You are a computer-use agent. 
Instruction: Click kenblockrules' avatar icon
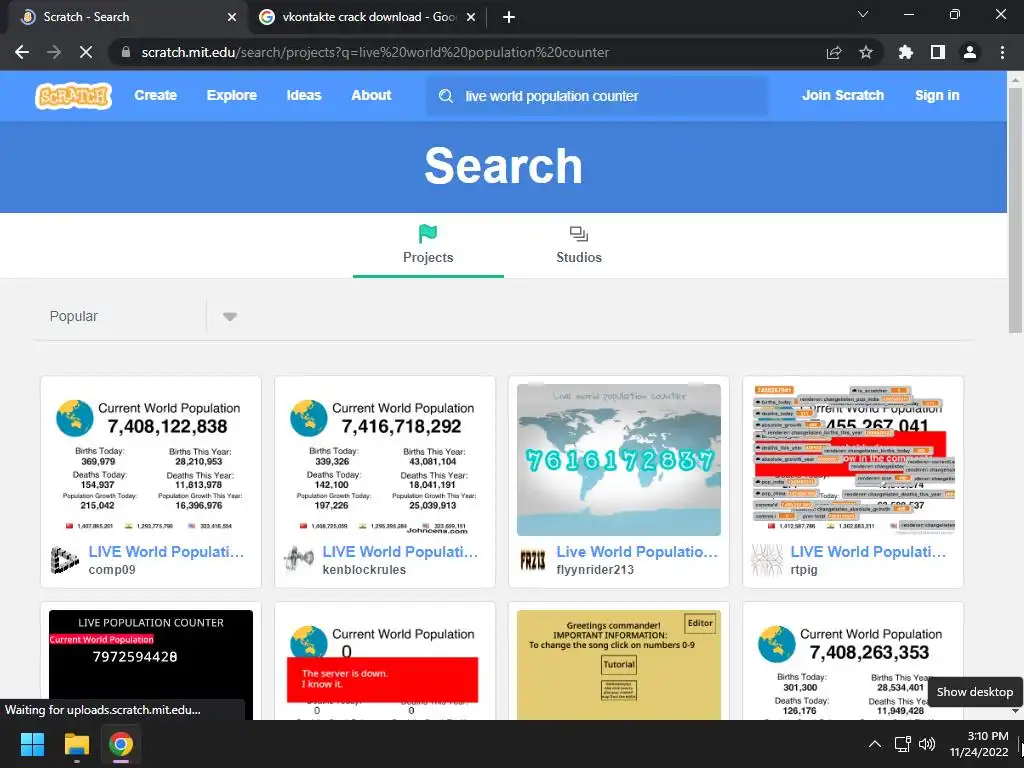[x=298, y=560]
